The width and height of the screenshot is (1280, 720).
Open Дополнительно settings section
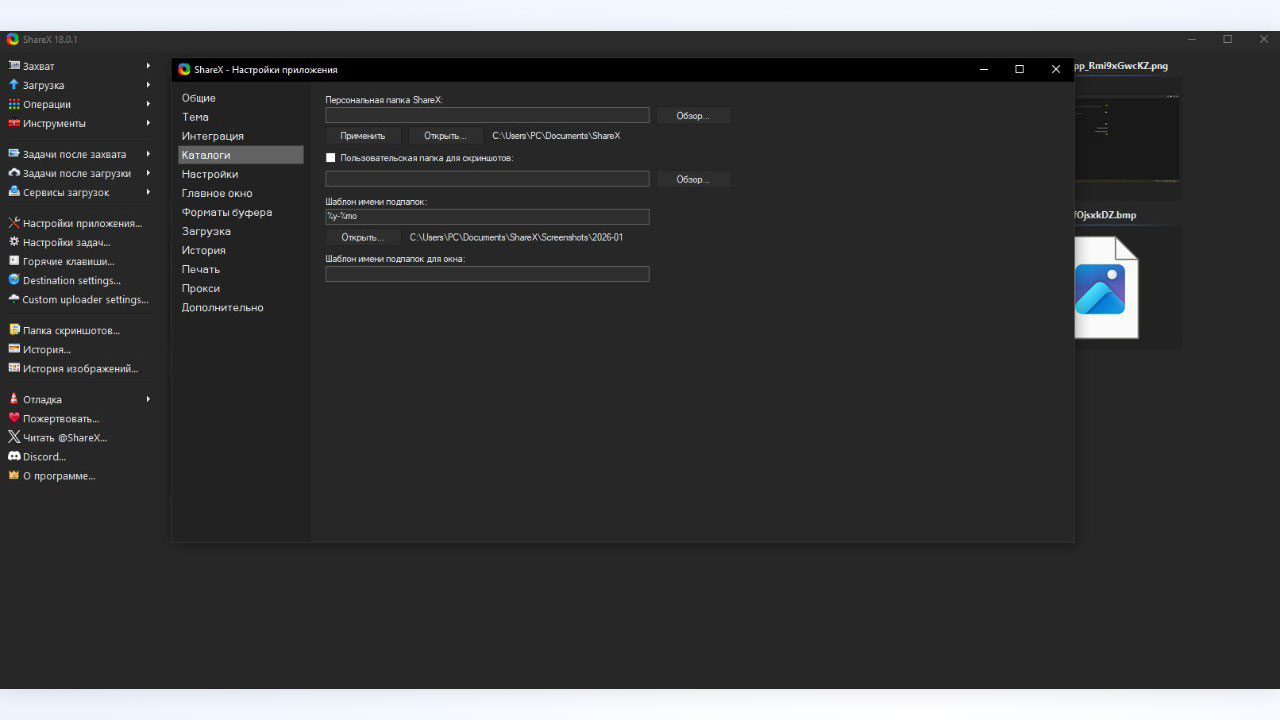tap(222, 307)
